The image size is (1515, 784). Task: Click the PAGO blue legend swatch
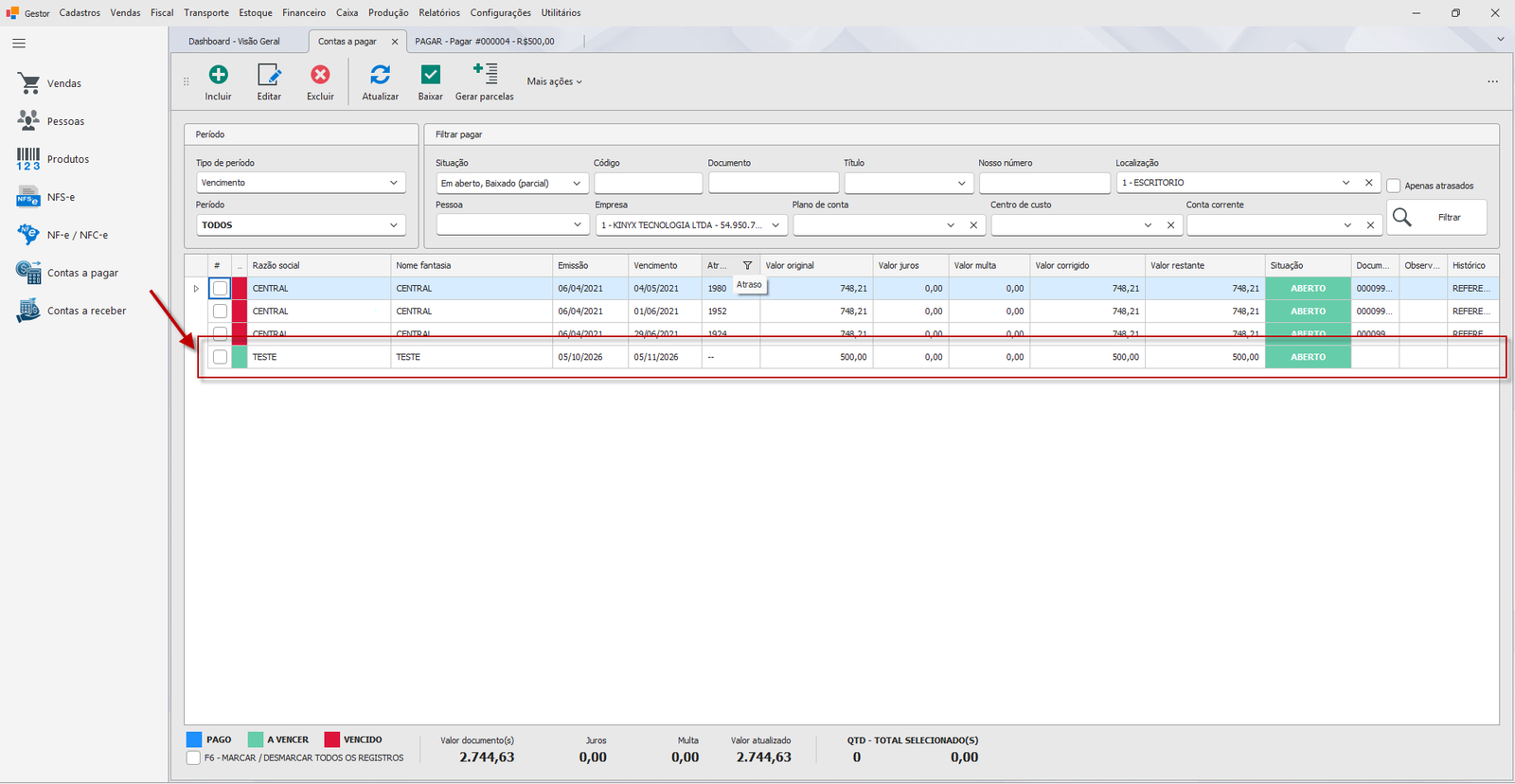pos(194,739)
